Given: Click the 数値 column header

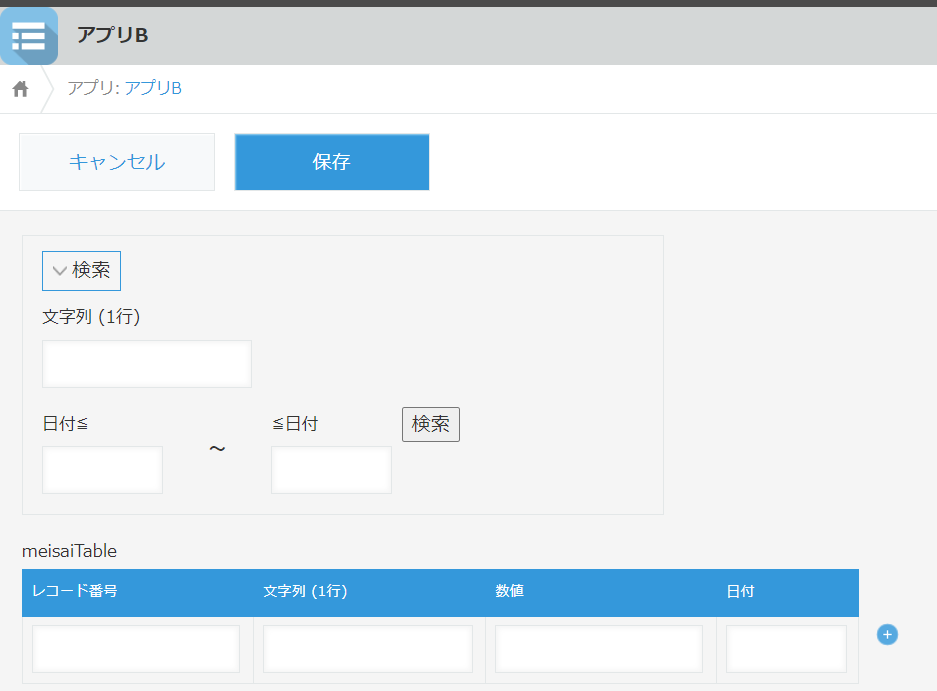Looking at the screenshot, I should pos(601,592).
